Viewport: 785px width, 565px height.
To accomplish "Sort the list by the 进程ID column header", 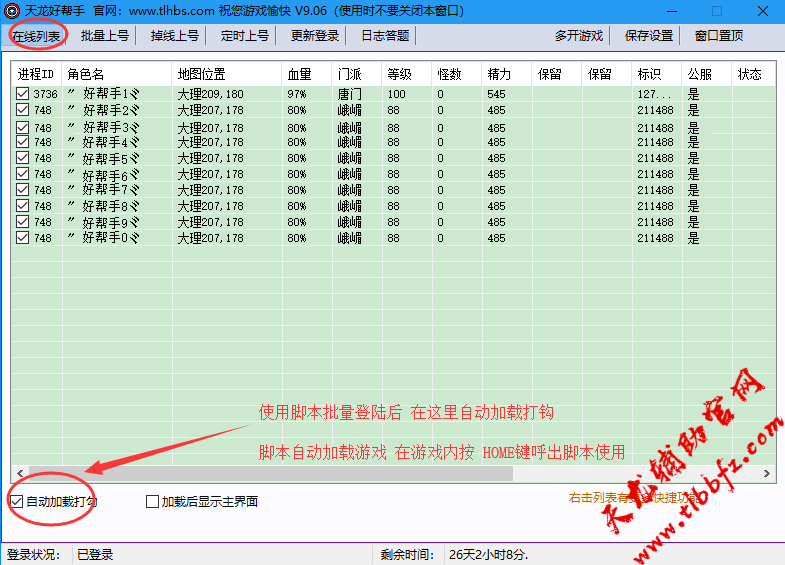I will click(36, 74).
